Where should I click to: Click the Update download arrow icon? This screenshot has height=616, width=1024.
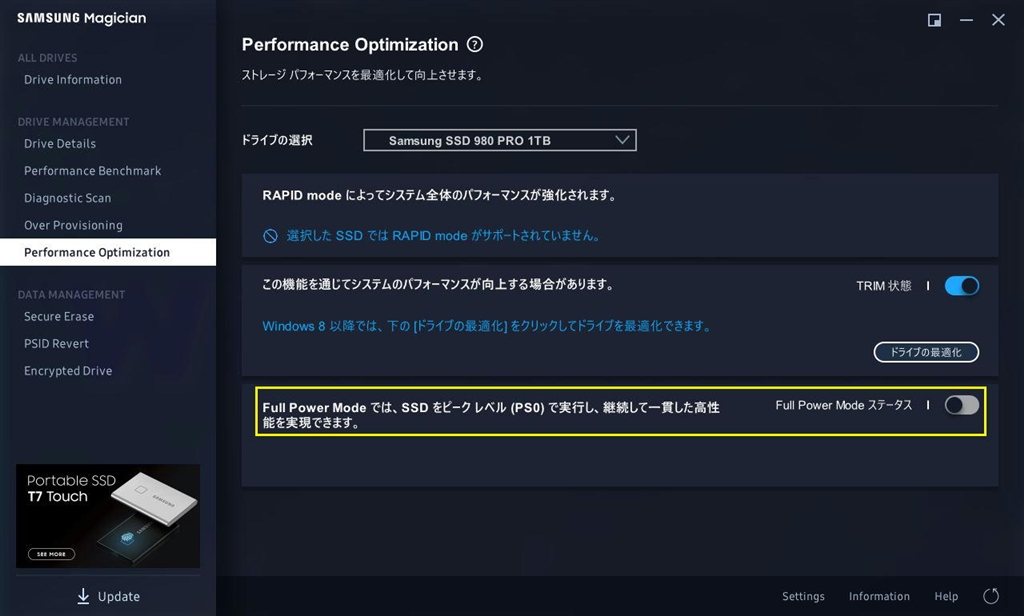click(83, 596)
